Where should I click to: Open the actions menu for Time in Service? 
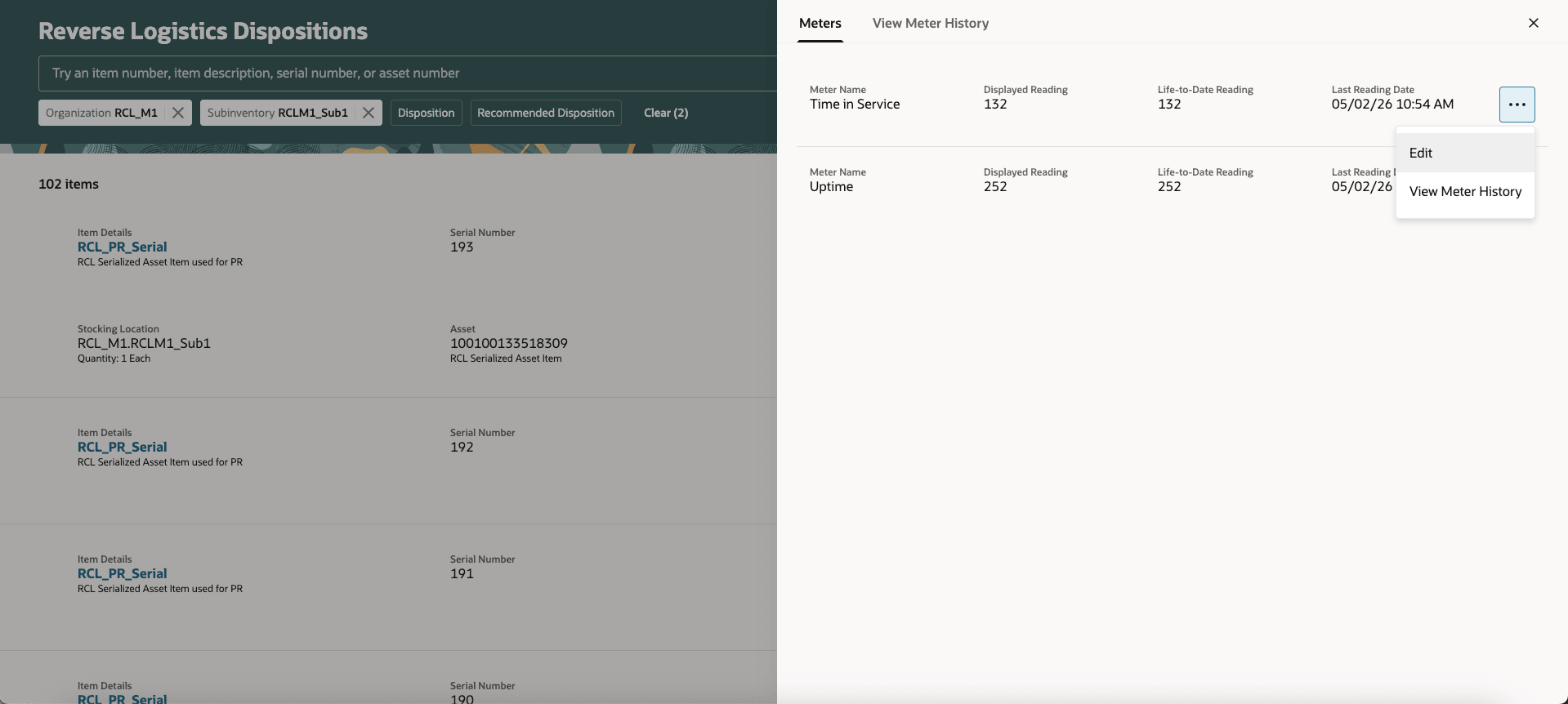1517,105
